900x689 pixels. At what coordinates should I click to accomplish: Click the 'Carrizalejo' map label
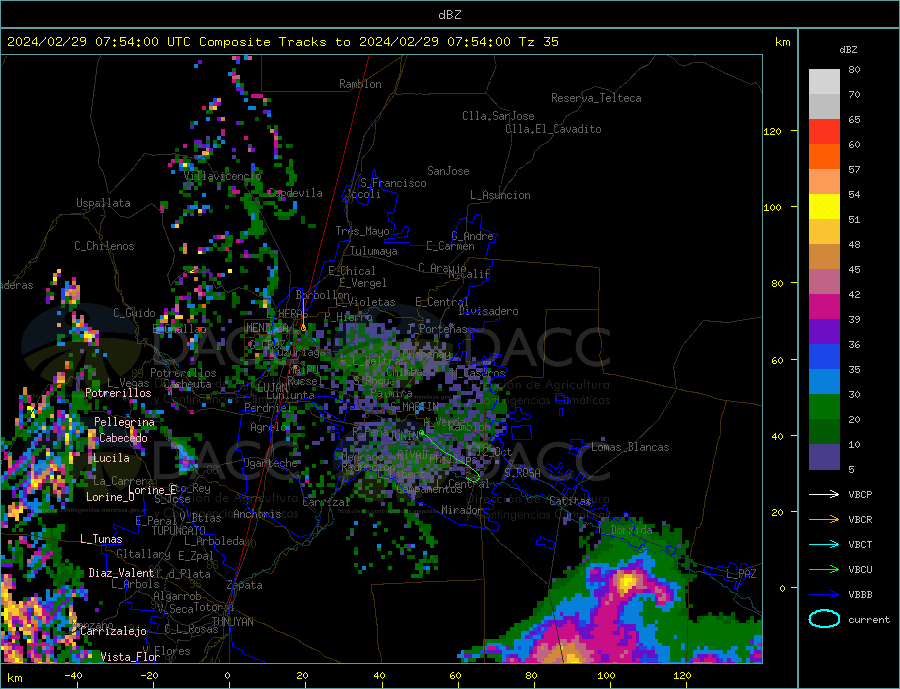click(113, 631)
